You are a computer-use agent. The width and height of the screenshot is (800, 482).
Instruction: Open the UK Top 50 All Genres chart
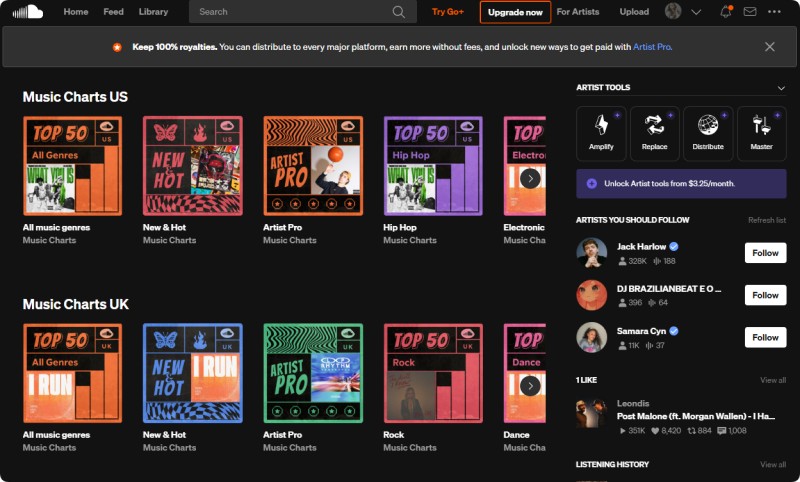72,373
